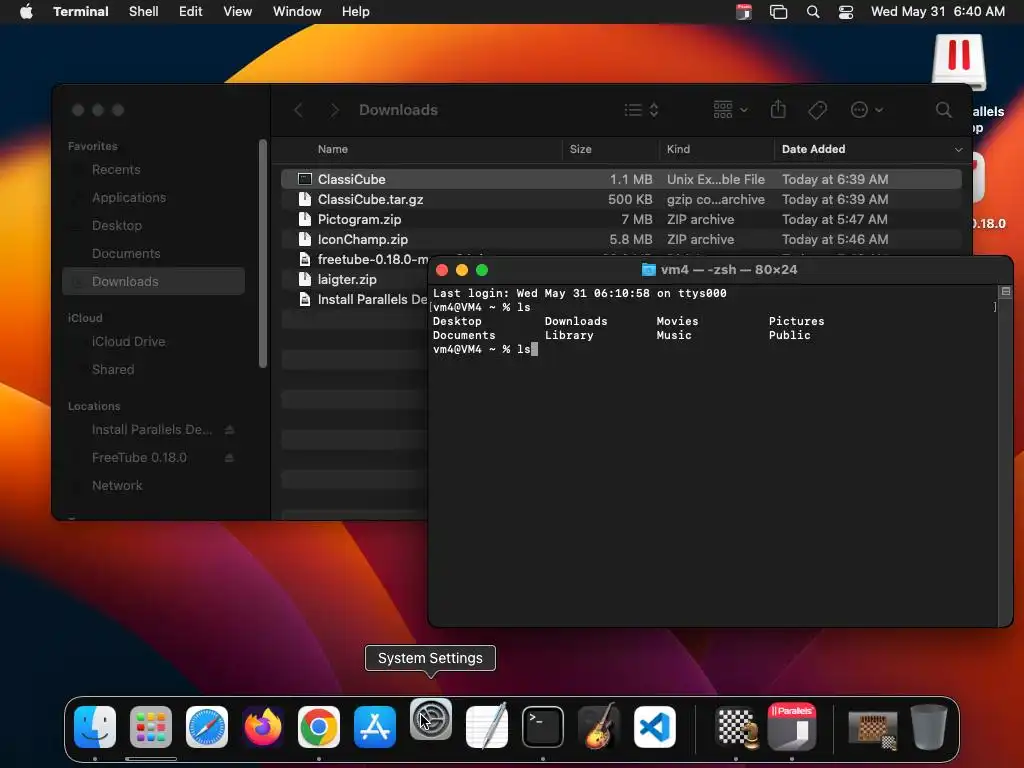Image resolution: width=1024 pixels, height=768 pixels.
Task: Select the ClassiCube.tar.gz file
Action: pyautogui.click(x=621, y=199)
